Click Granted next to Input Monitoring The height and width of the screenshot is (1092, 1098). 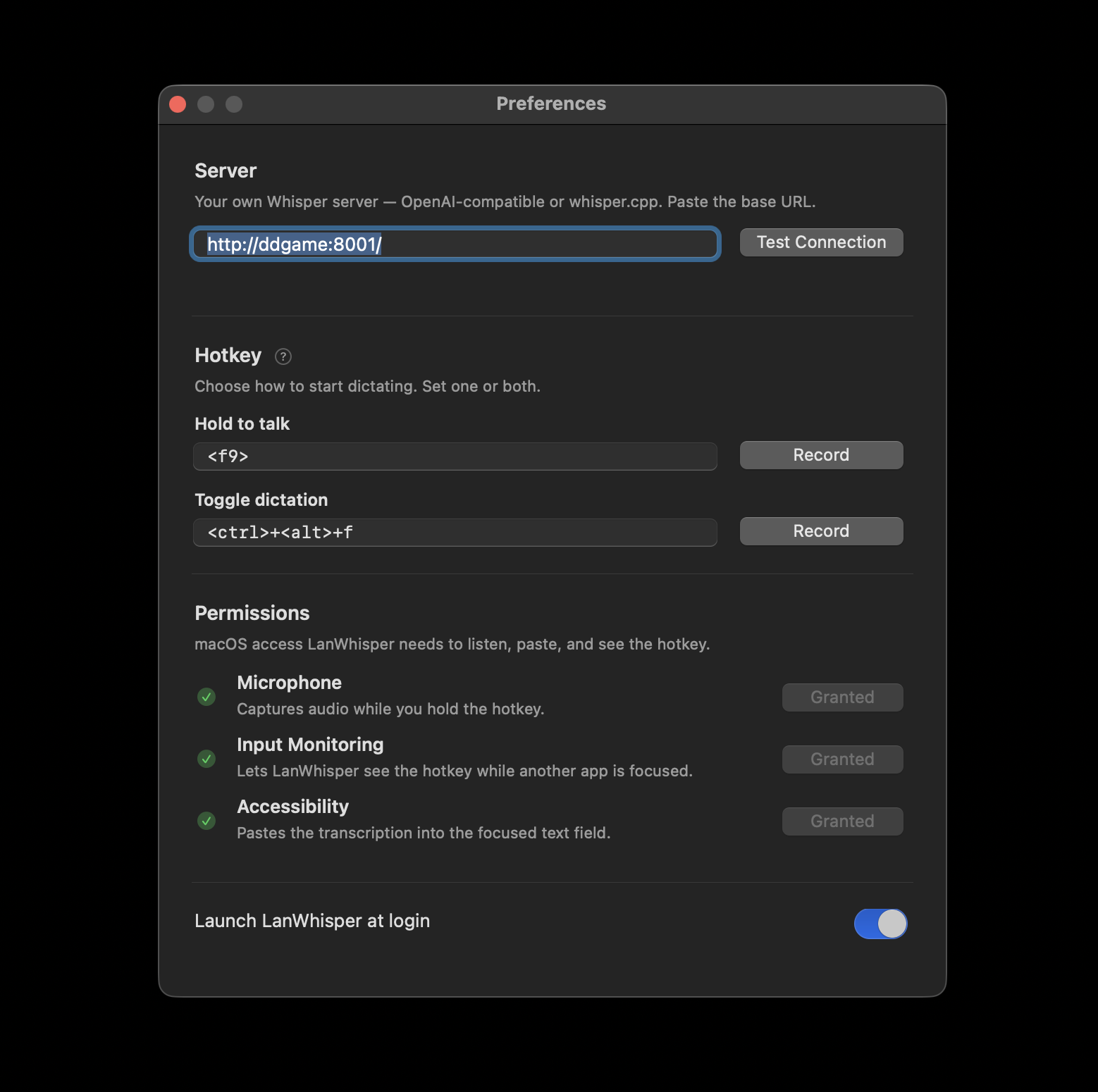(x=841, y=759)
